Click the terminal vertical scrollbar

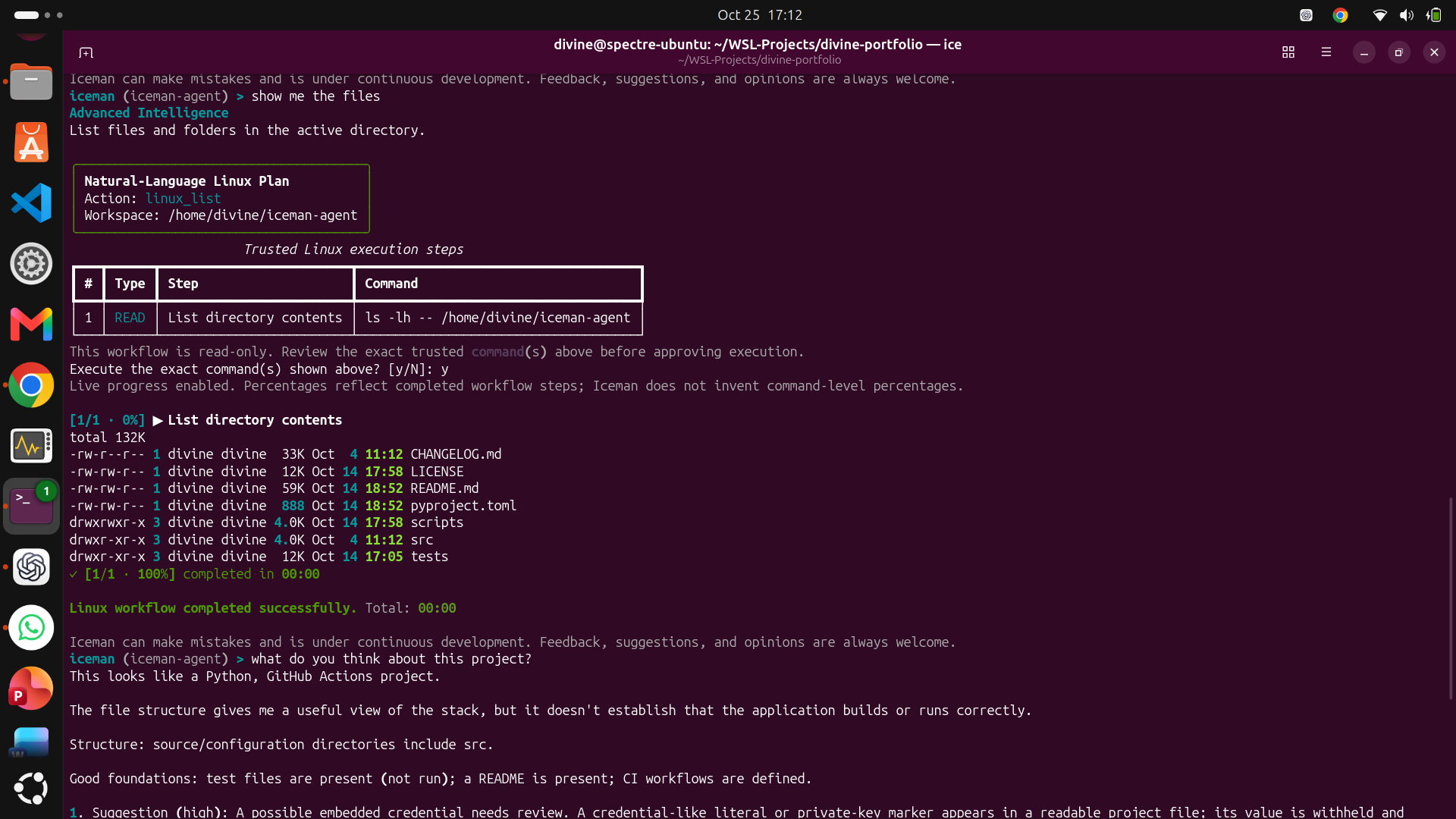pyautogui.click(x=1450, y=599)
